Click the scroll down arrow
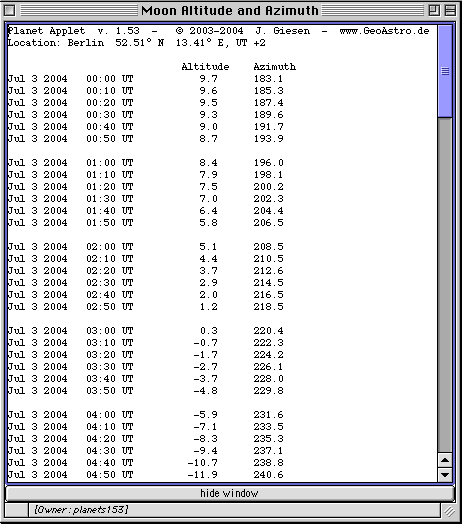 point(445,475)
